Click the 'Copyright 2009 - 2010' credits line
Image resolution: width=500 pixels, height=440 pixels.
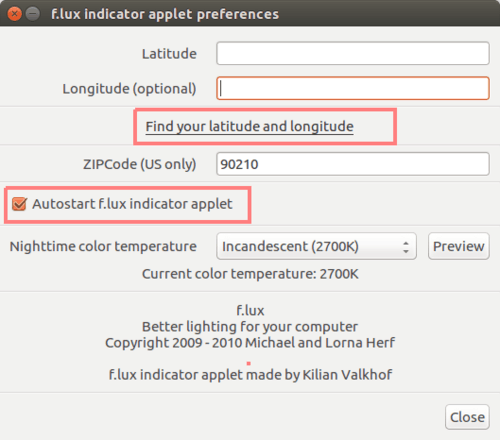[x=250, y=343]
